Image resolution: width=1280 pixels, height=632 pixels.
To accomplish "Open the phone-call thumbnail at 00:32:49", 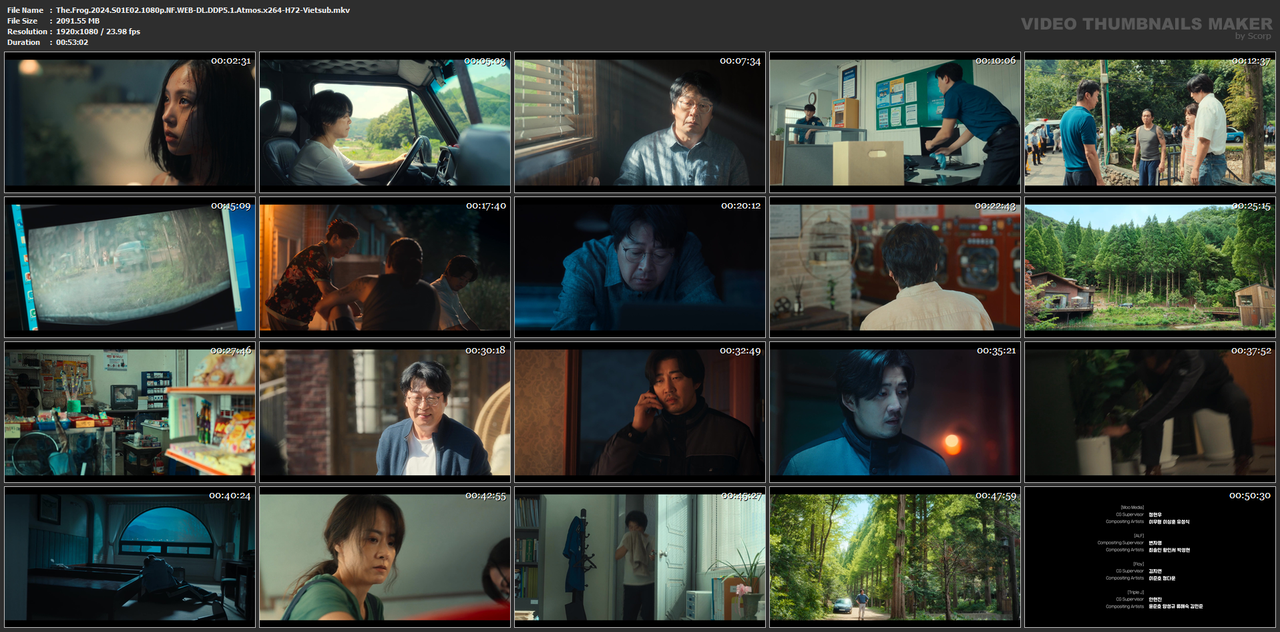I will point(640,411).
